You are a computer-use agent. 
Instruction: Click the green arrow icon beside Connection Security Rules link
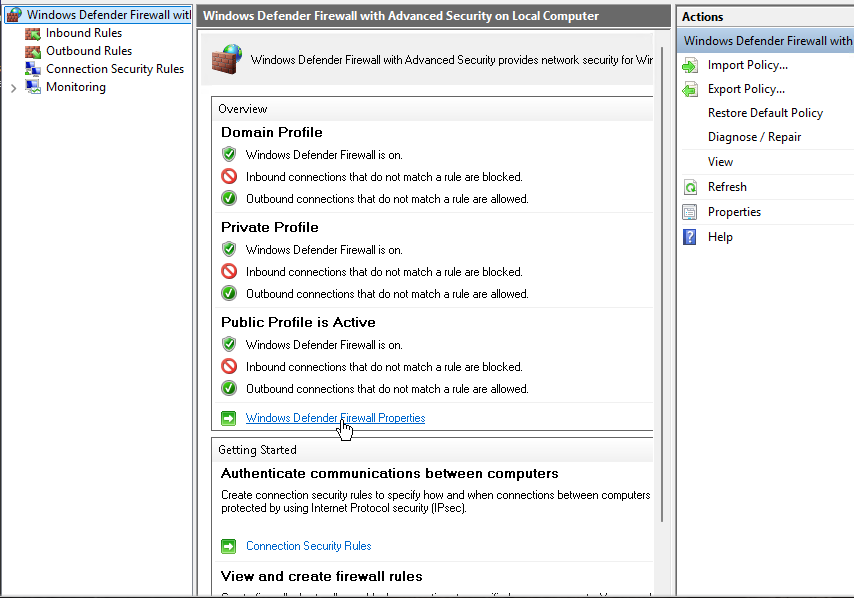[x=229, y=546]
